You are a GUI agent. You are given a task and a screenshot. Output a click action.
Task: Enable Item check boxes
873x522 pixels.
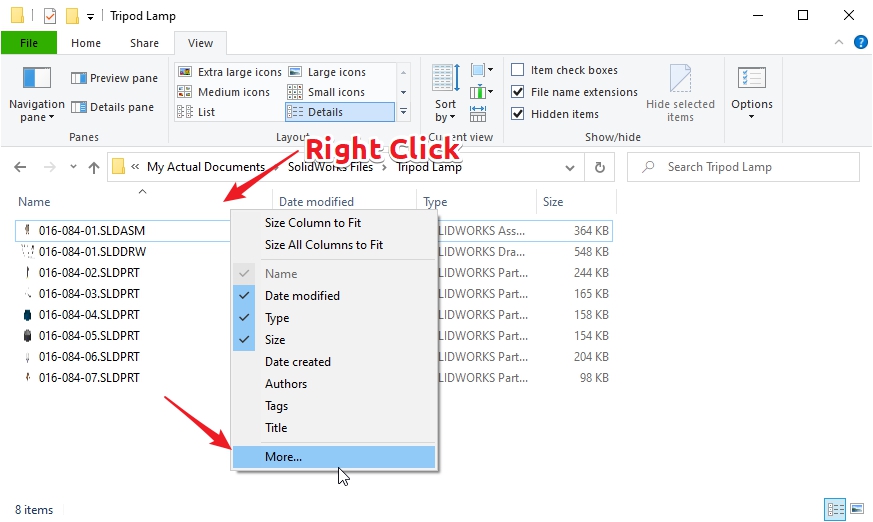tap(518, 70)
